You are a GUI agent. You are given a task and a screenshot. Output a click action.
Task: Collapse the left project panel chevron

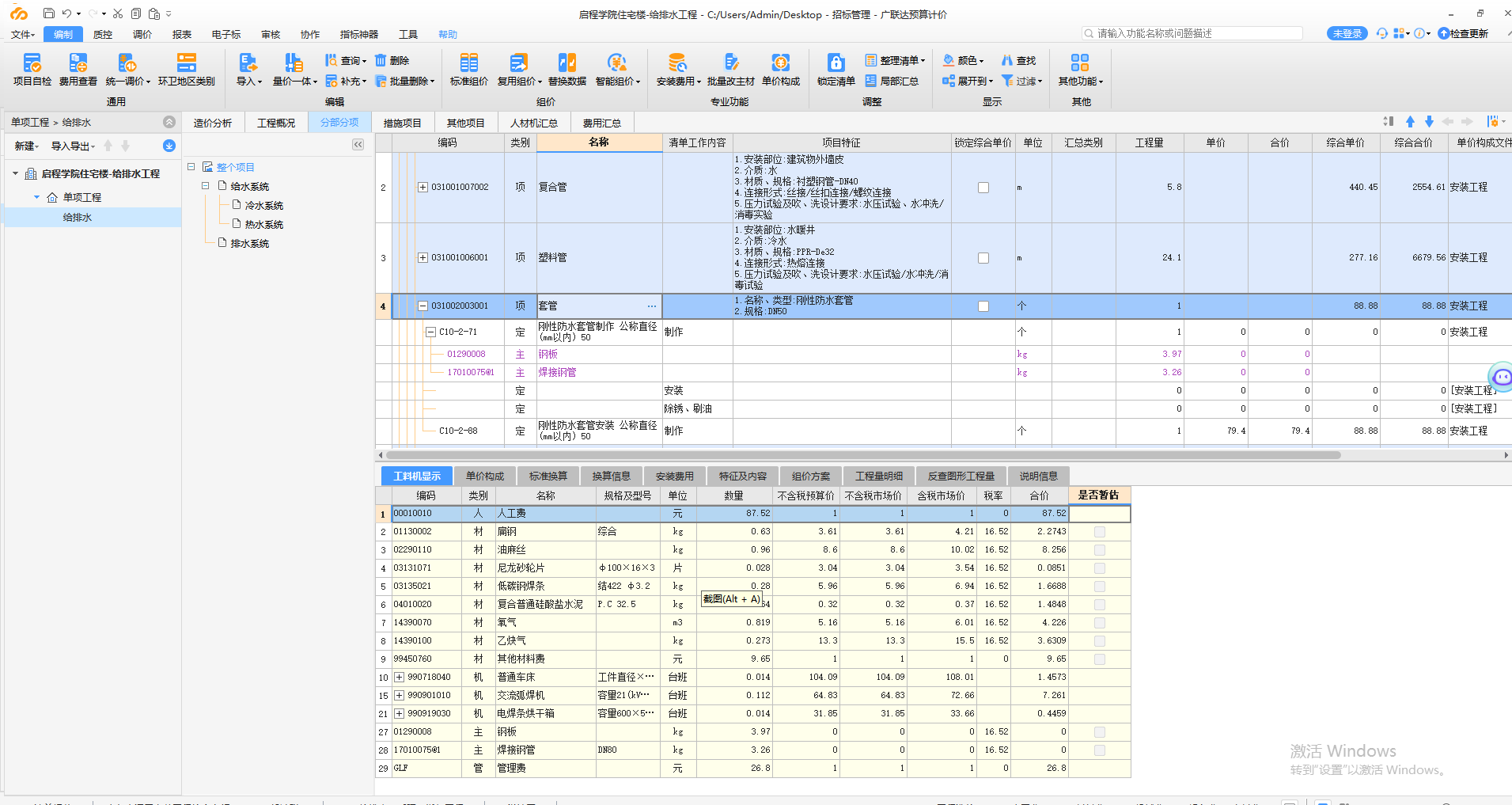[x=169, y=122]
